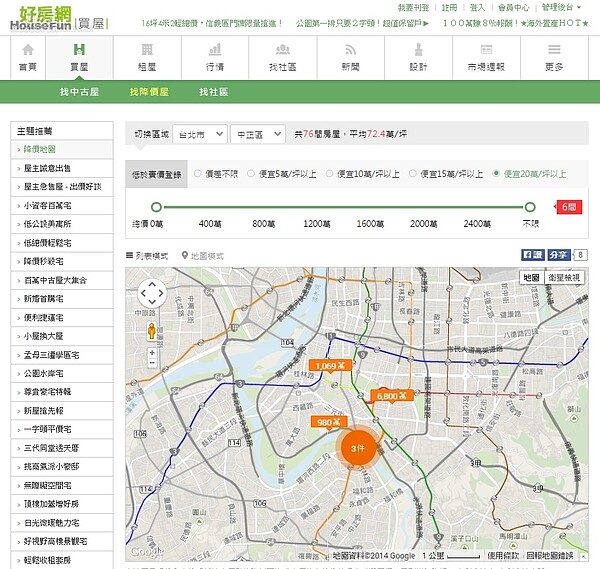Open the 台北市 city dropdown
The width and height of the screenshot is (600, 569).
199,133
